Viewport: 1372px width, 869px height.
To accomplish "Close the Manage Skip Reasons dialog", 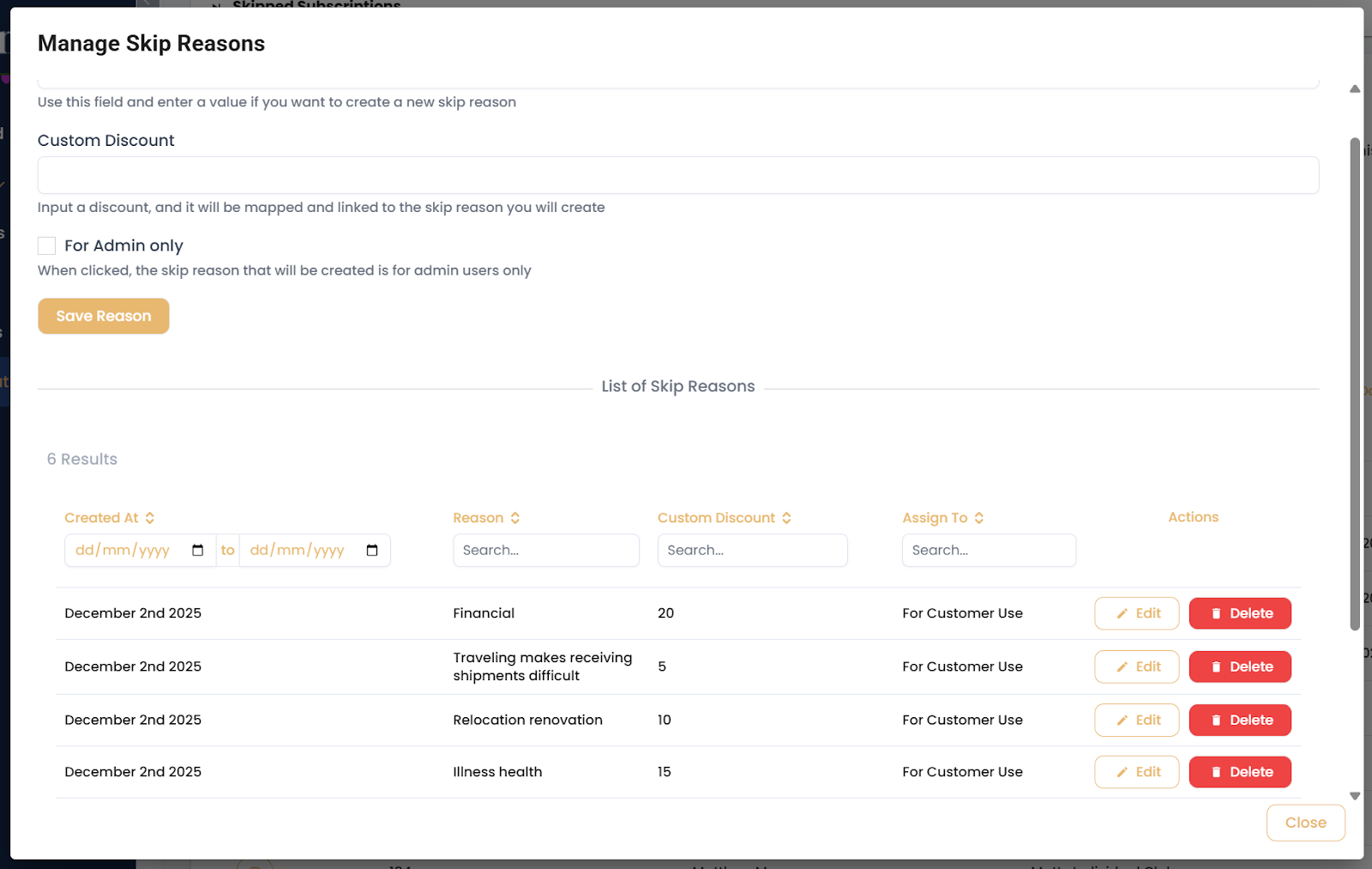I will (1306, 823).
